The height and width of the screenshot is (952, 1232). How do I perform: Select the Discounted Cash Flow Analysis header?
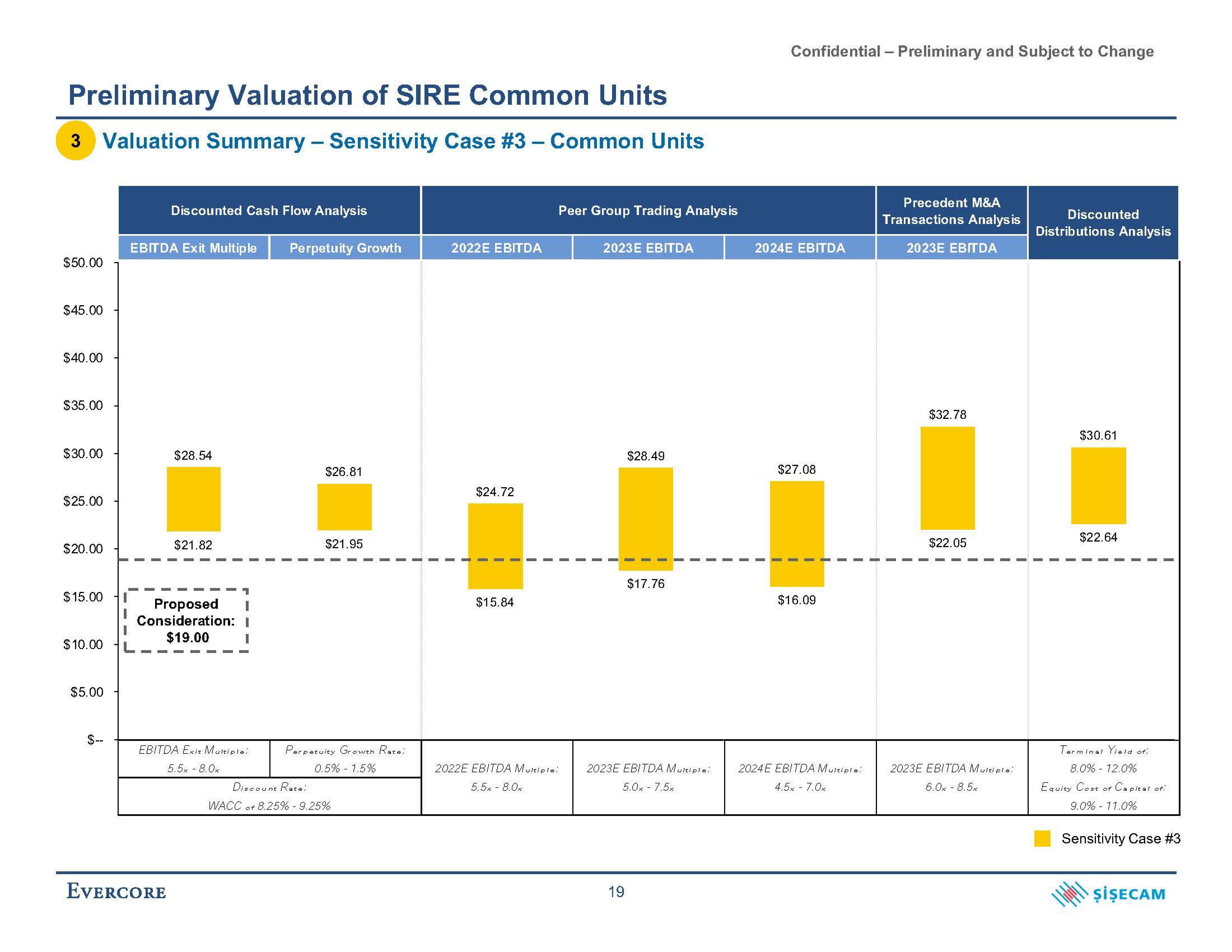point(269,210)
